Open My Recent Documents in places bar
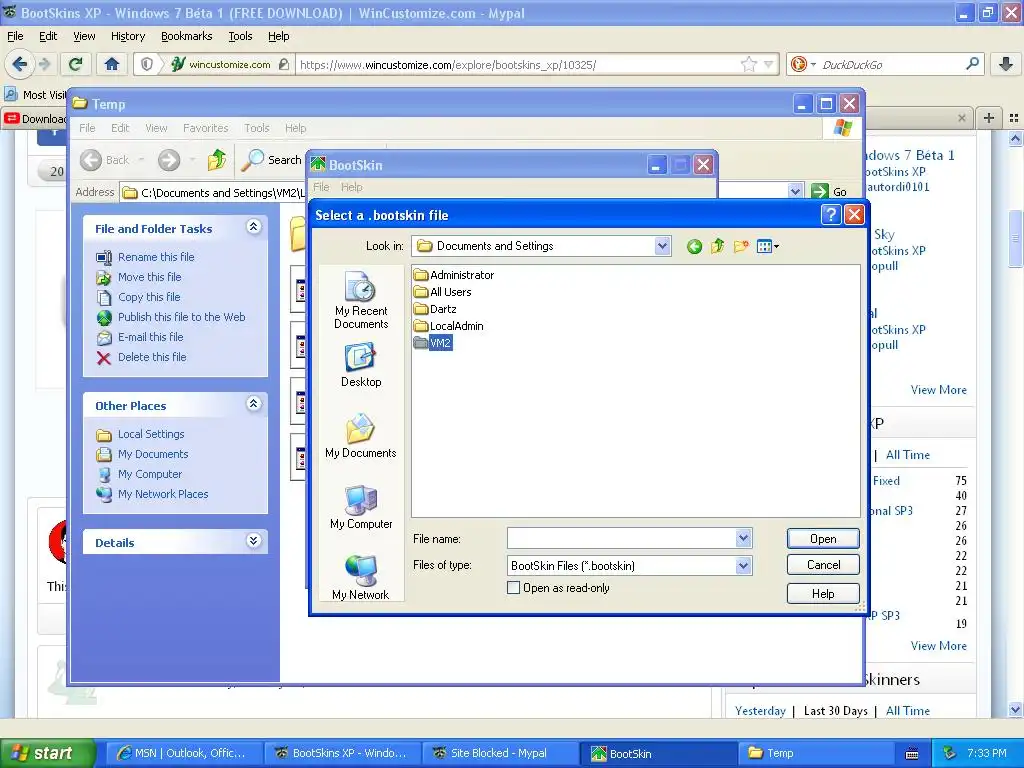1024x768 pixels. [361, 300]
